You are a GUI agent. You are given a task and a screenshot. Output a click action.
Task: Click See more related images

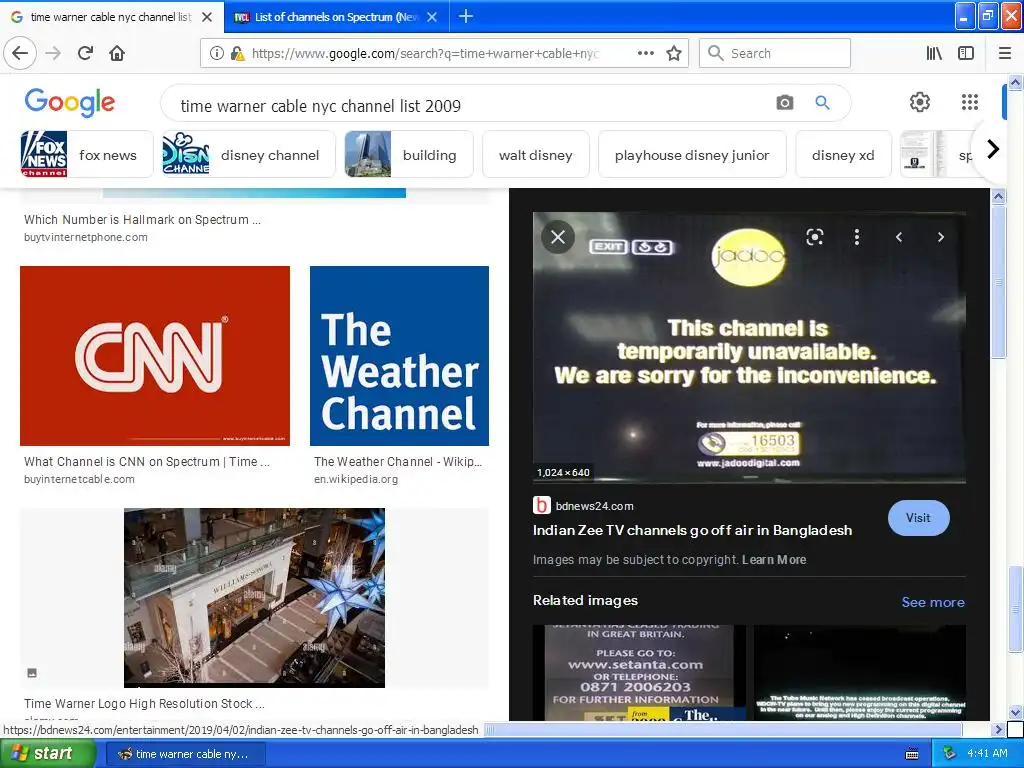[933, 602]
